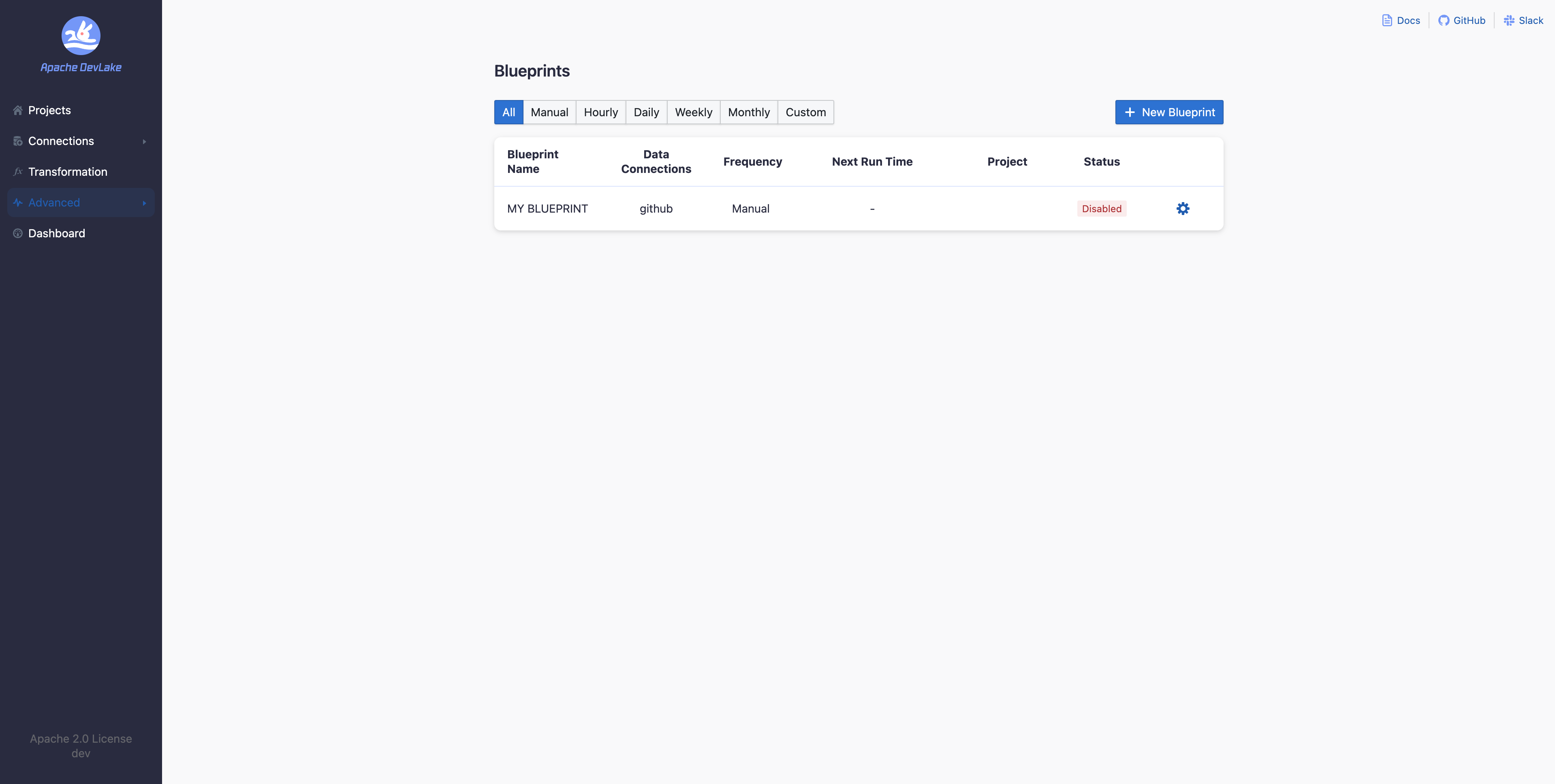
Task: Switch to the Daily filter tab
Action: (x=646, y=112)
